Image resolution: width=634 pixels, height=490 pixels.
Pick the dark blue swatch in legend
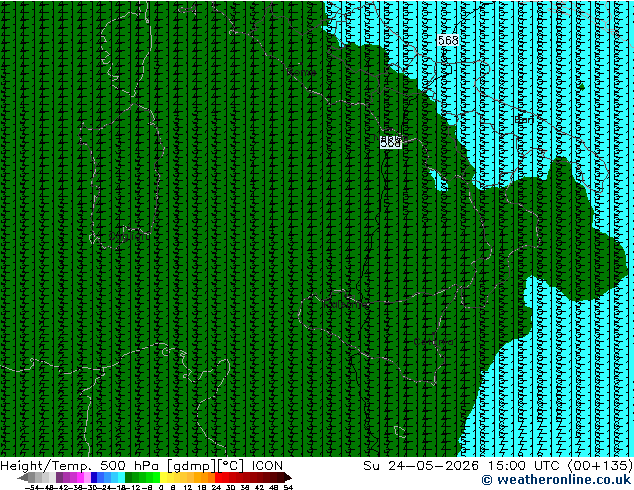94,478
